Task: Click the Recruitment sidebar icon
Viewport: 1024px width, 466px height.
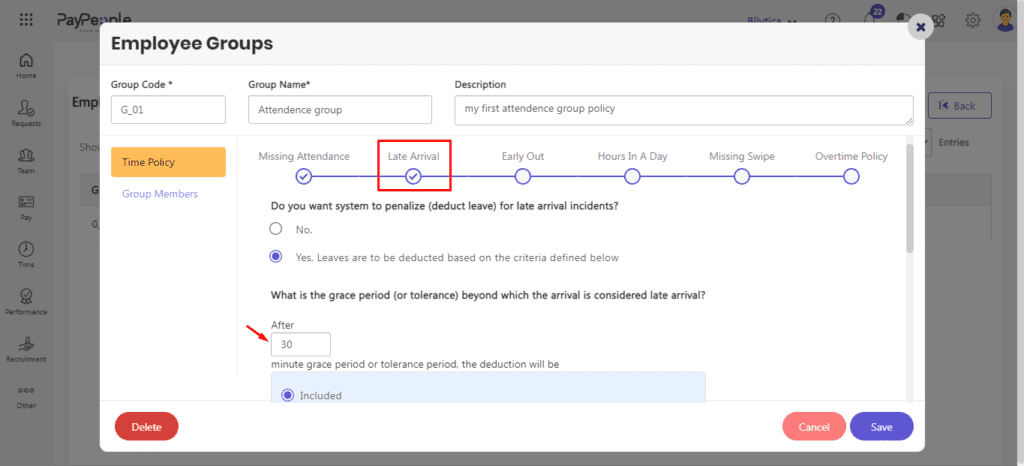Action: [26, 344]
